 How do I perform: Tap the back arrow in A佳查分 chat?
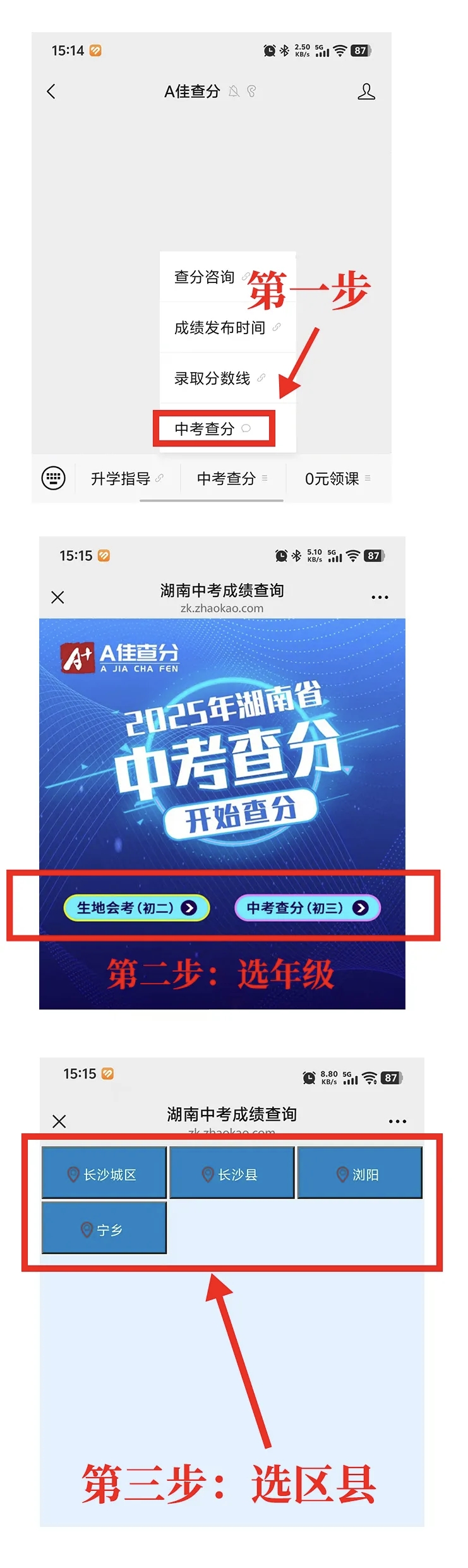point(51,92)
